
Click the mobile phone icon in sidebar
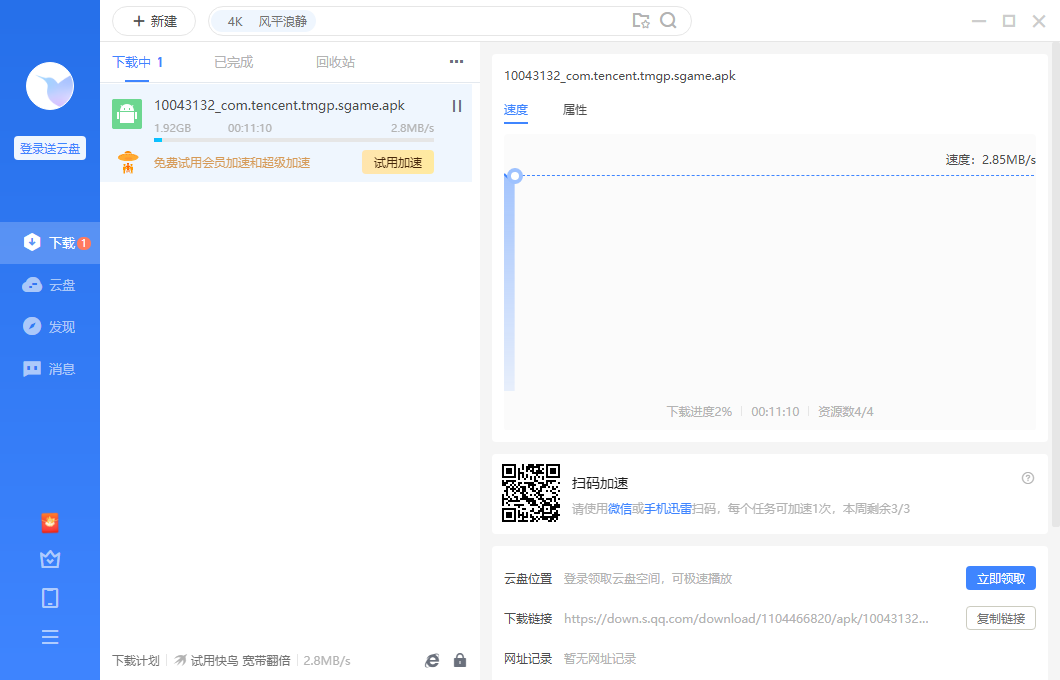[50, 598]
